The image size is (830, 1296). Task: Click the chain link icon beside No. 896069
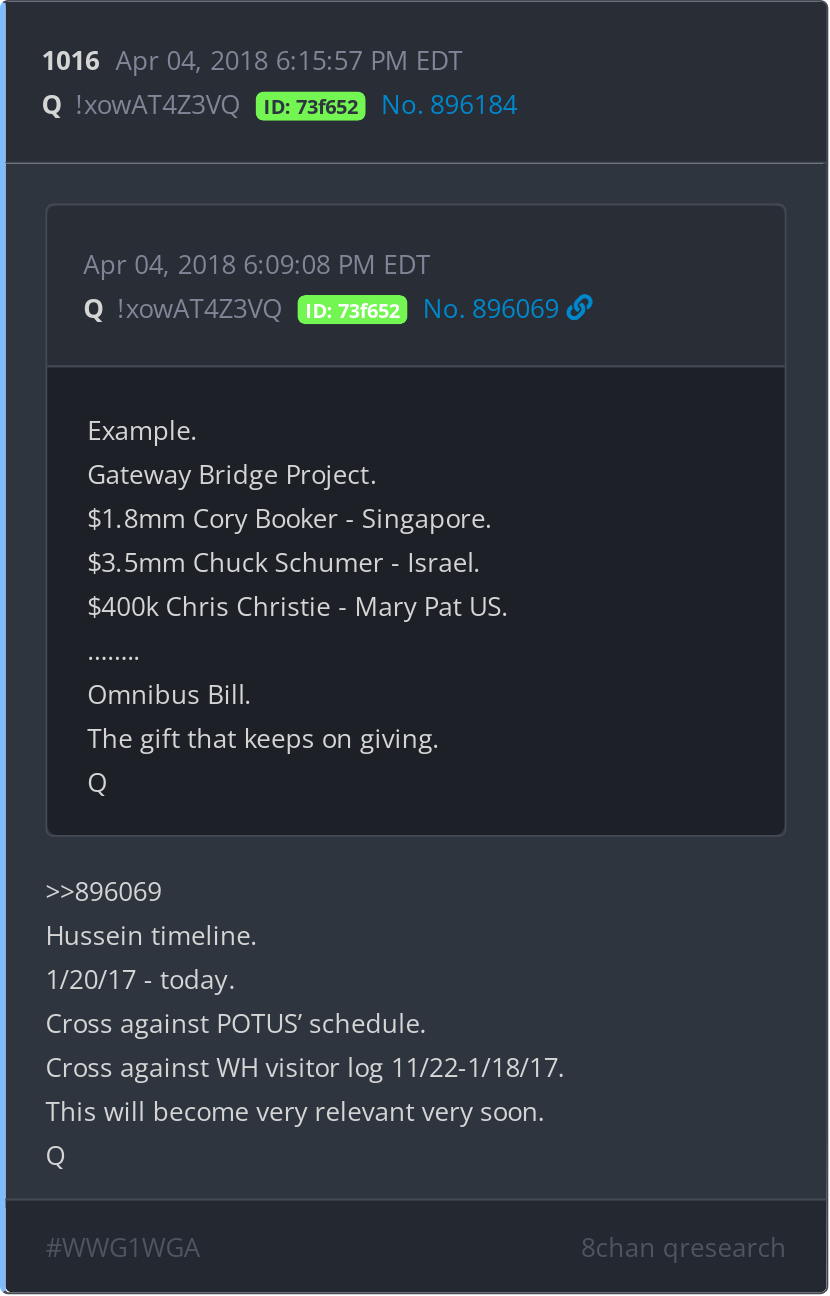tap(579, 309)
